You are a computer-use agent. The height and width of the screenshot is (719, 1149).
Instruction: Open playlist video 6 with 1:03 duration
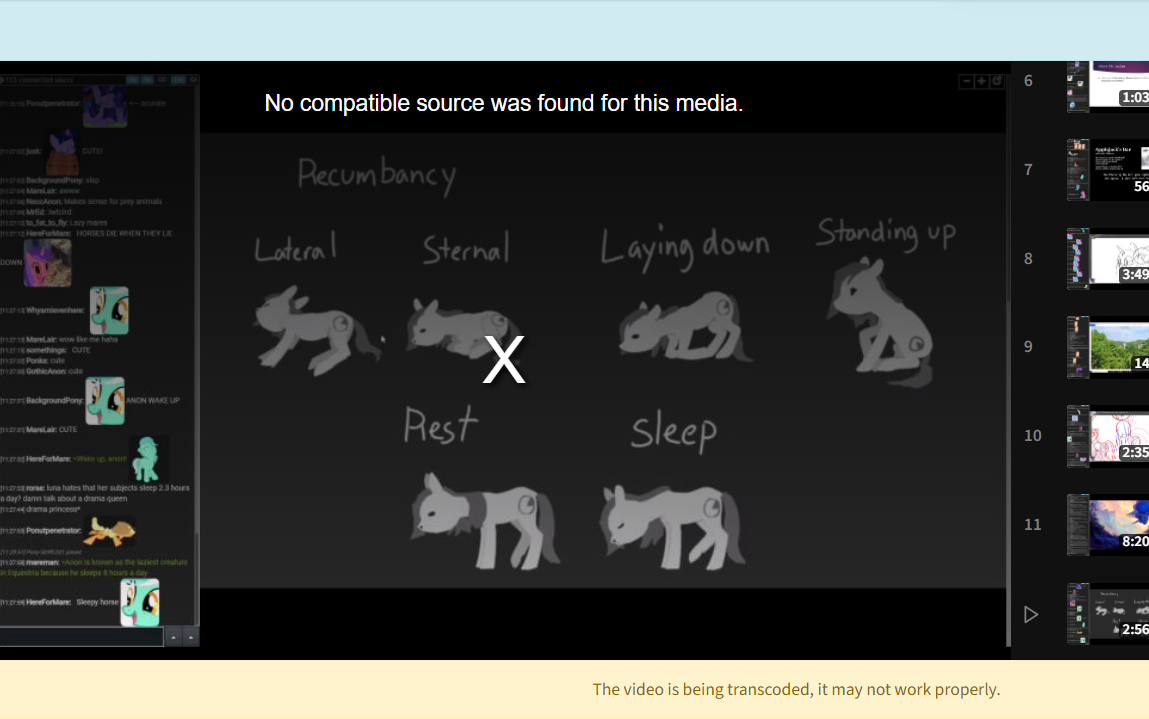click(1108, 85)
